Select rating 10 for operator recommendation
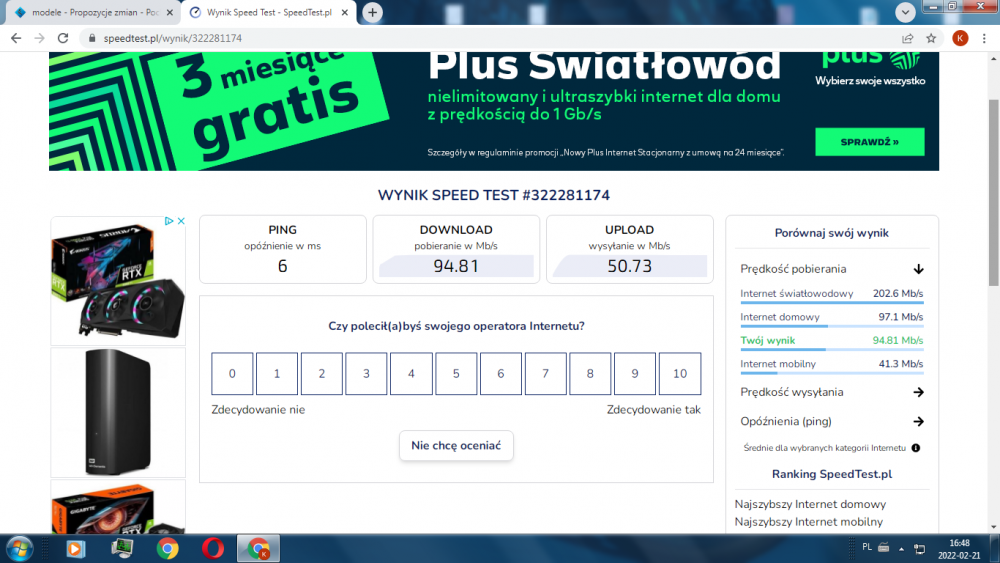 coord(680,374)
